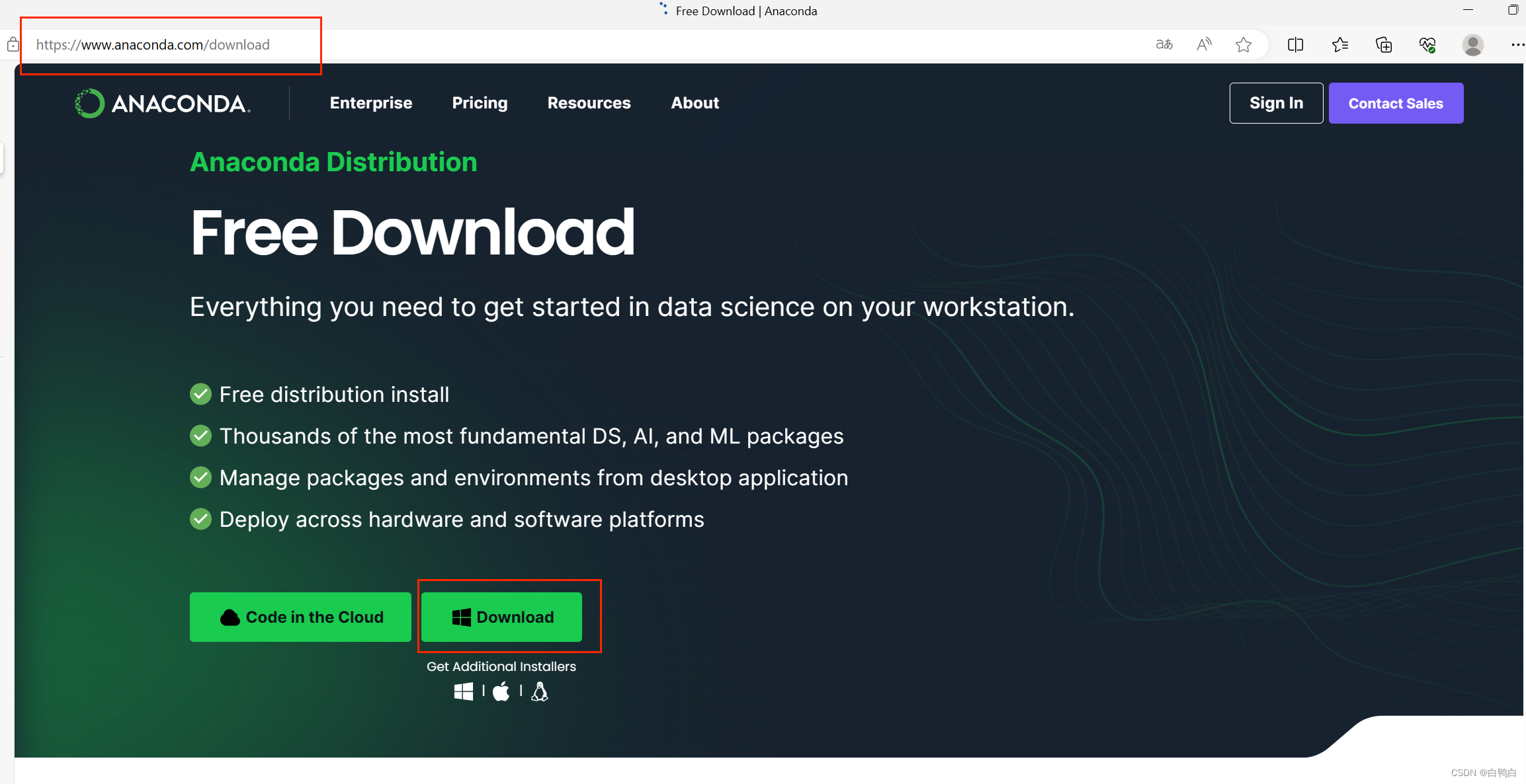Open browser essentials heart icon
Screen dimensions: 1526x784
(1427, 45)
